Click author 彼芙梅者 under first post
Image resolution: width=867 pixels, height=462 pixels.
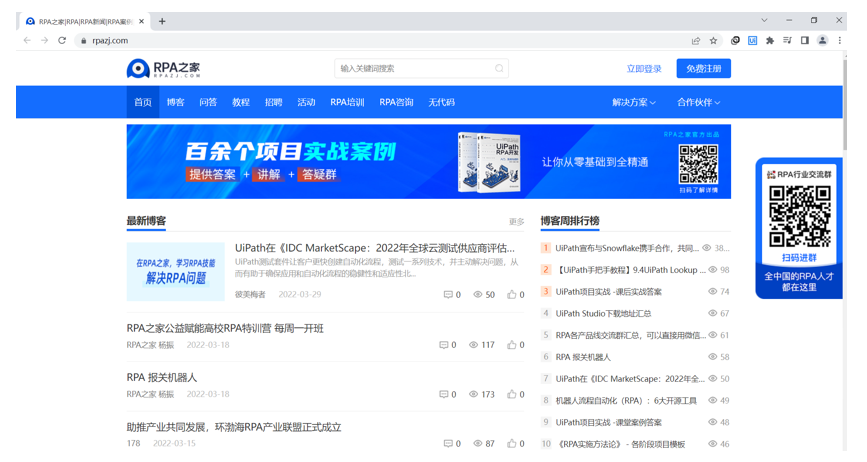(250, 295)
